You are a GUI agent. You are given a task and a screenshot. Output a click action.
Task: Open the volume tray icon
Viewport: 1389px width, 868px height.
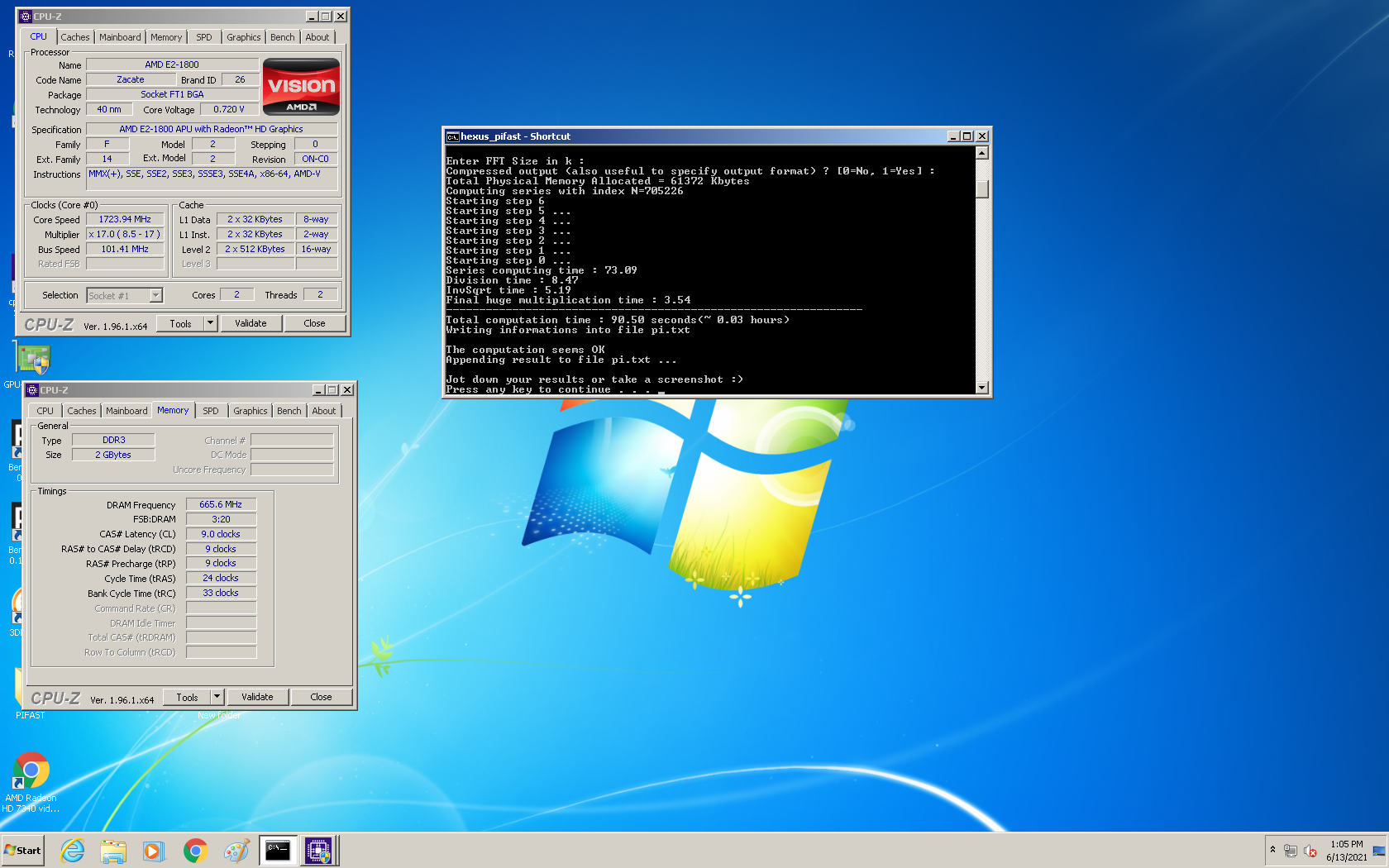pos(1310,851)
